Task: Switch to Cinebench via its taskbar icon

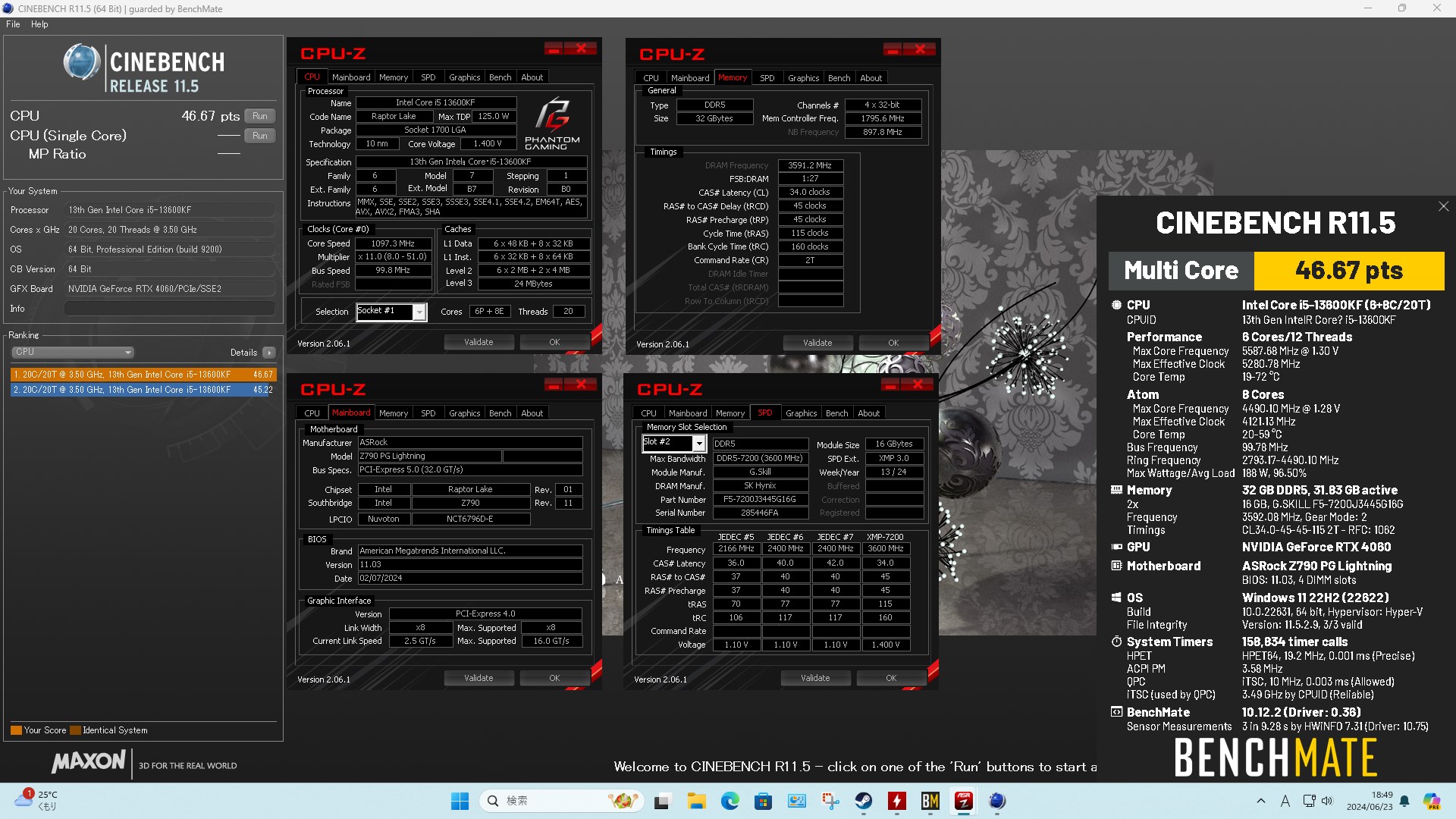Action: (997, 801)
